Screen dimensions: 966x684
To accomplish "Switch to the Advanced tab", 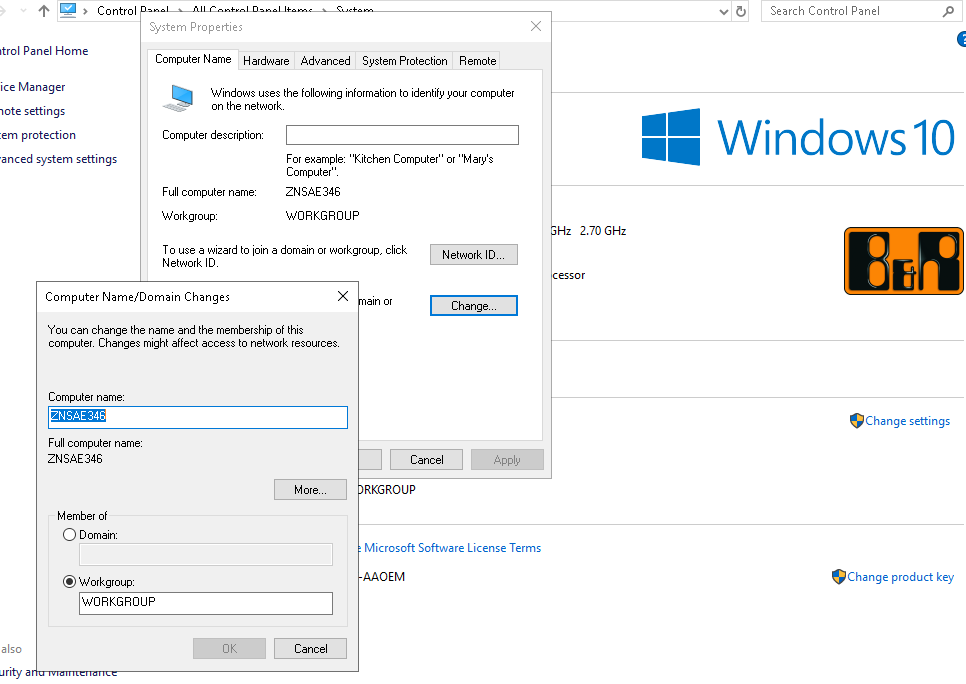I will pyautogui.click(x=325, y=60).
